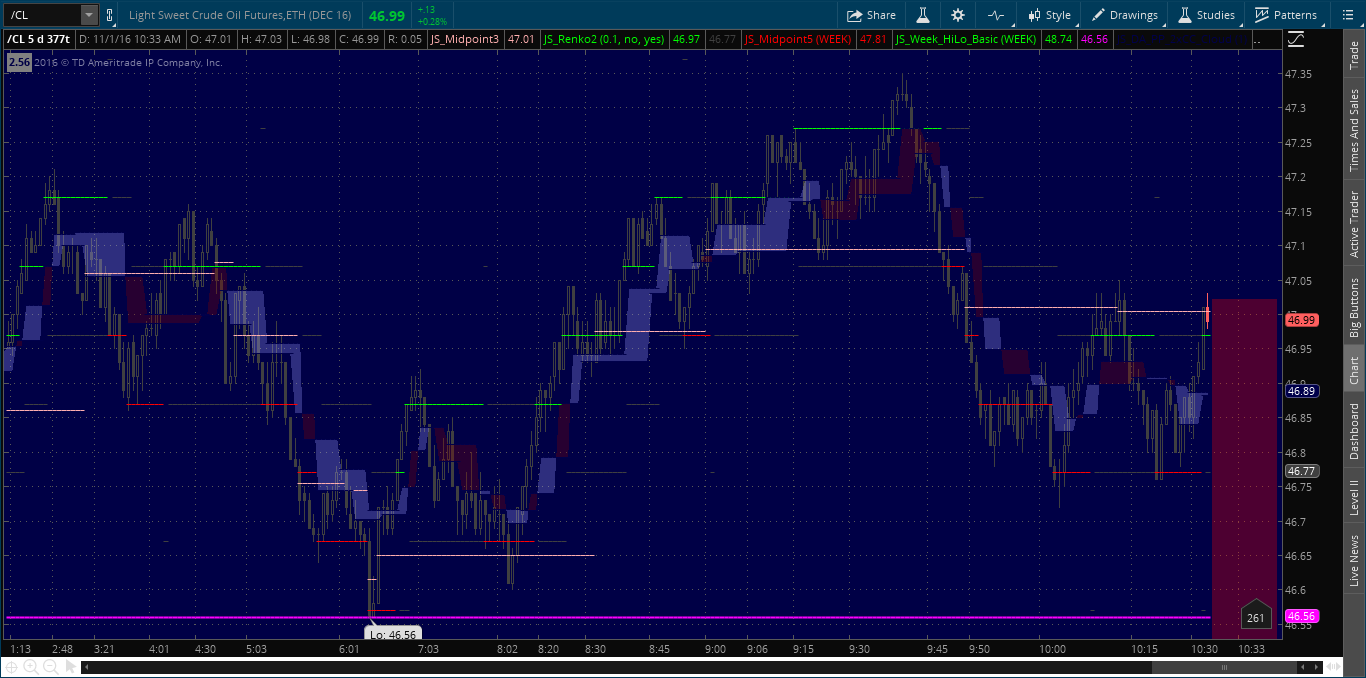Click the symbol link clip icon
The width and height of the screenshot is (1366, 678).
109,15
